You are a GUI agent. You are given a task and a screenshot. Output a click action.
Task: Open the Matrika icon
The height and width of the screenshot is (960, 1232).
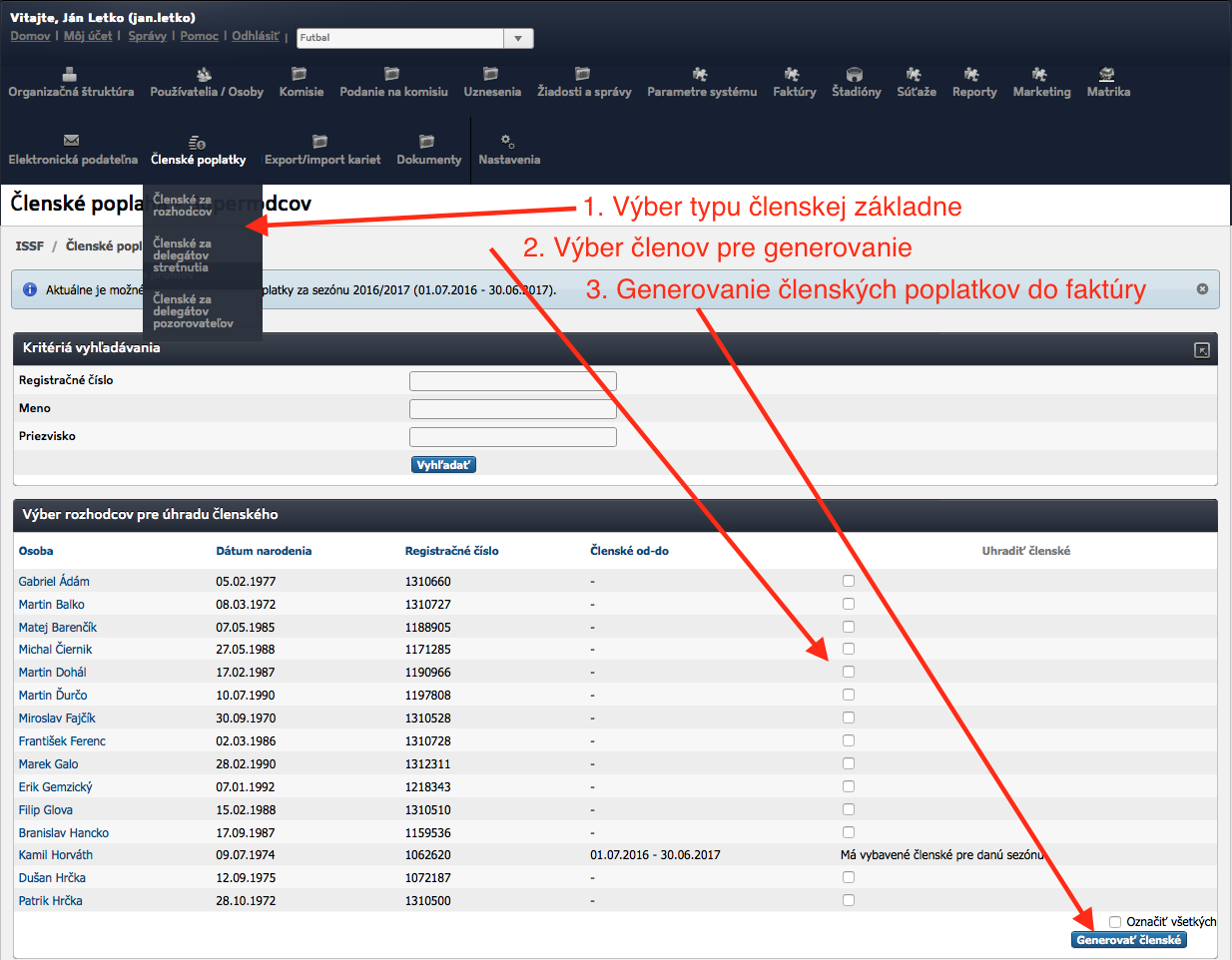[x=1107, y=75]
